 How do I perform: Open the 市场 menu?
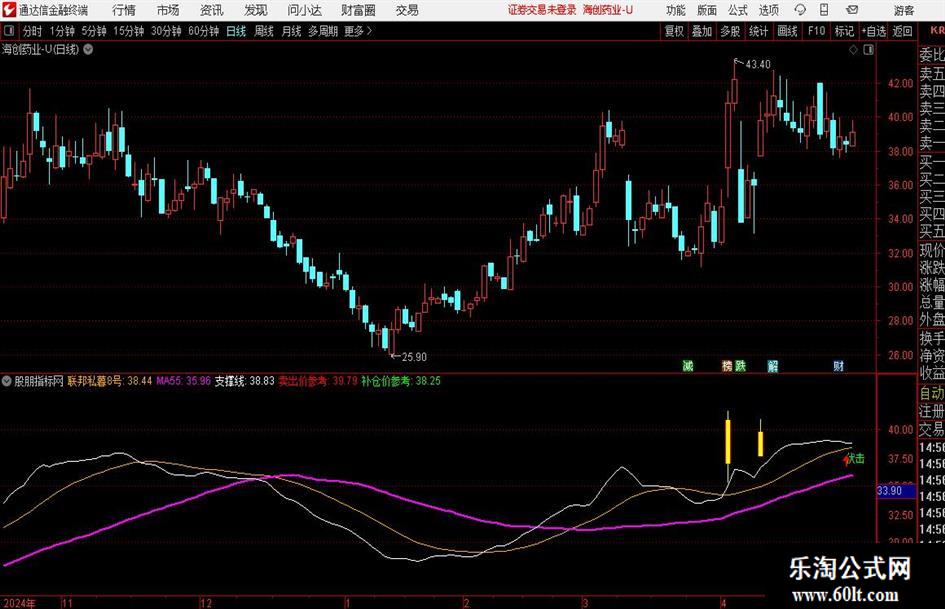[168, 10]
